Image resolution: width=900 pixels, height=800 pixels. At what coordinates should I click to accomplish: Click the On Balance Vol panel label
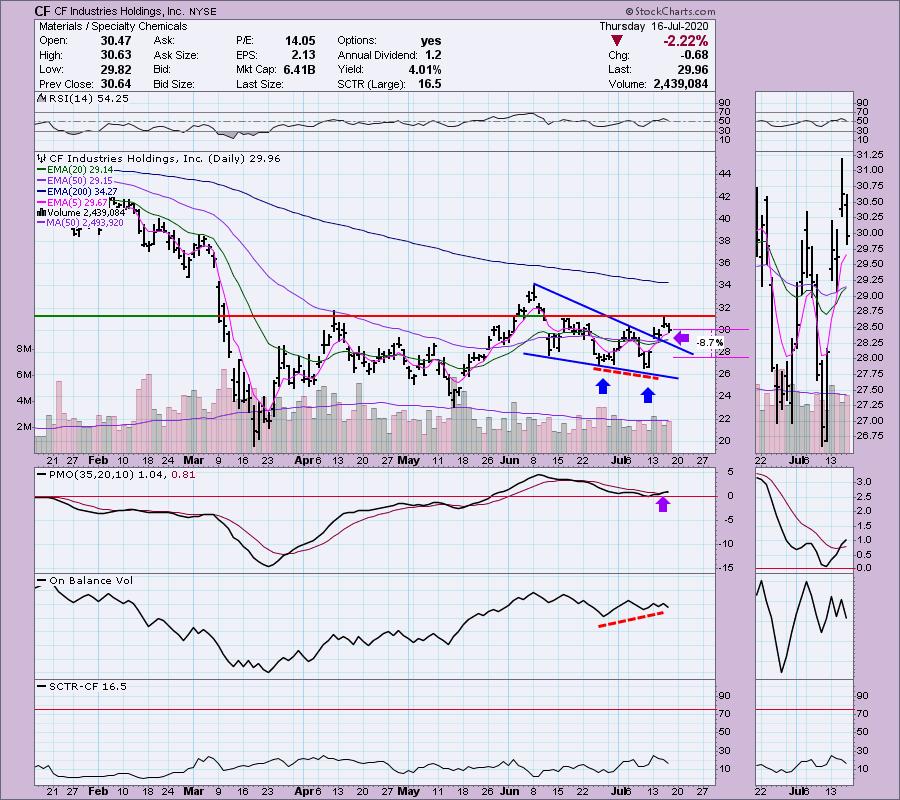coord(91,581)
